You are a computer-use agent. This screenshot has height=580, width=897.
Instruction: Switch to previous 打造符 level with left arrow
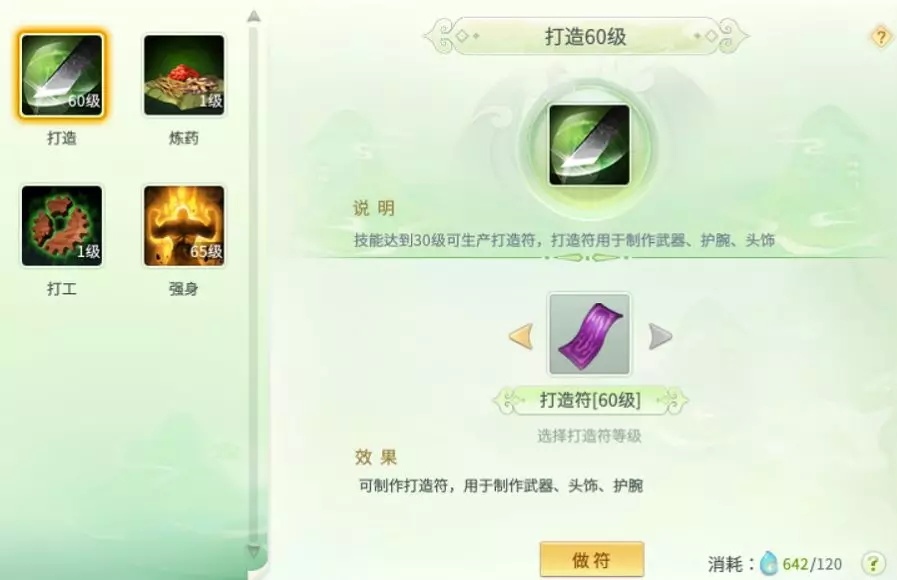coord(521,336)
